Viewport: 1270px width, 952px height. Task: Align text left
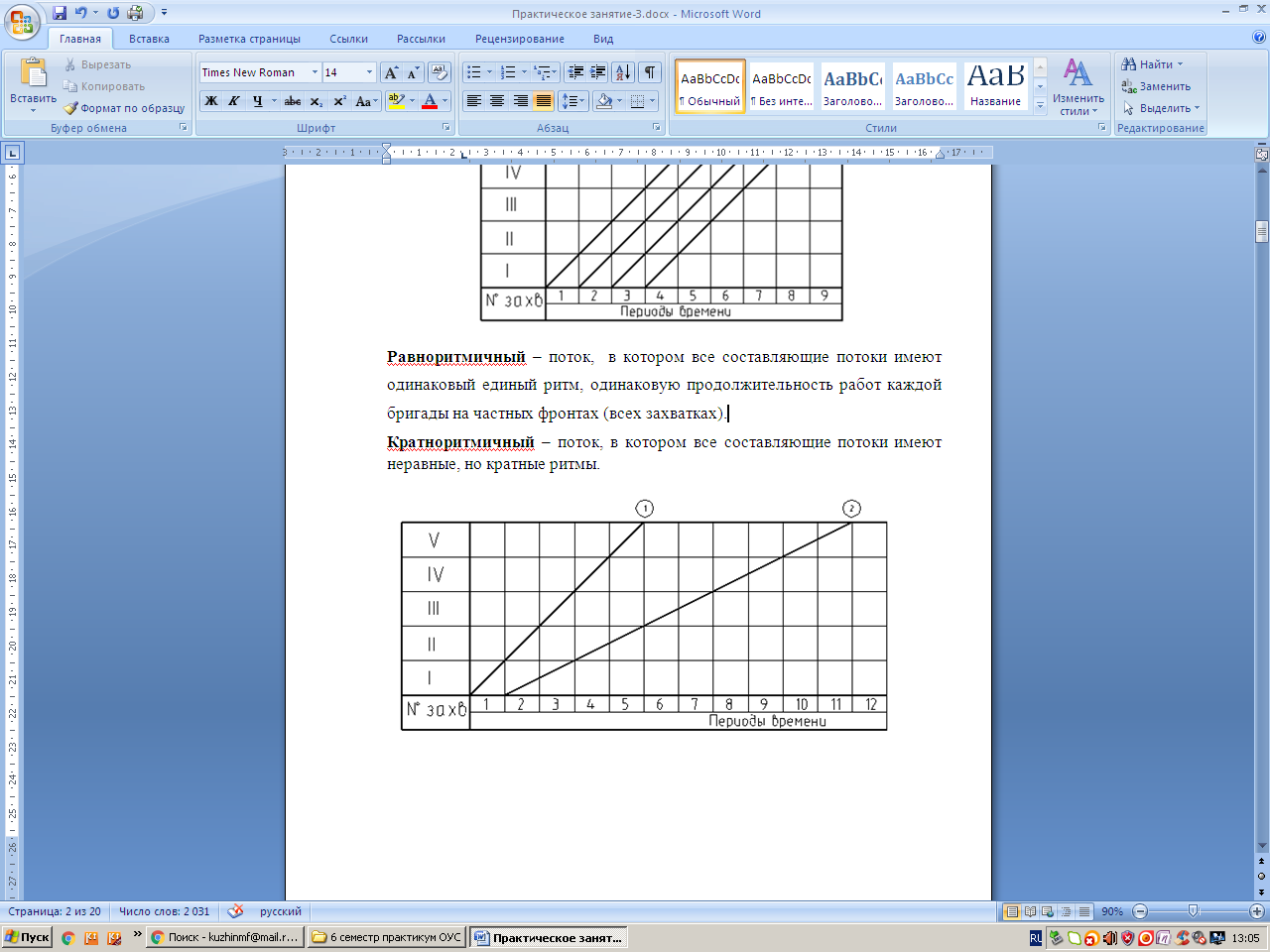(474, 101)
